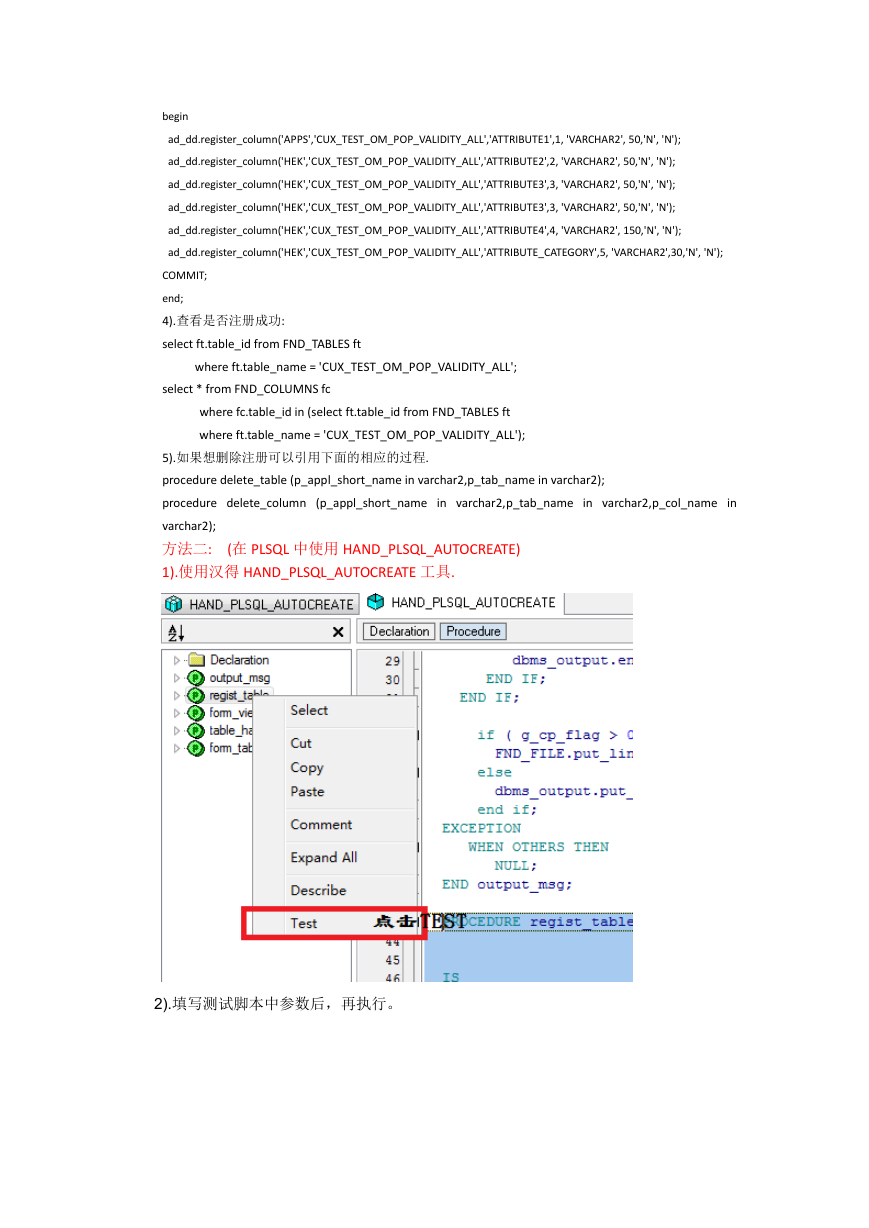Click the register_column line containing 'APPS'
This screenshot has height=1228, width=869.
click(424, 139)
